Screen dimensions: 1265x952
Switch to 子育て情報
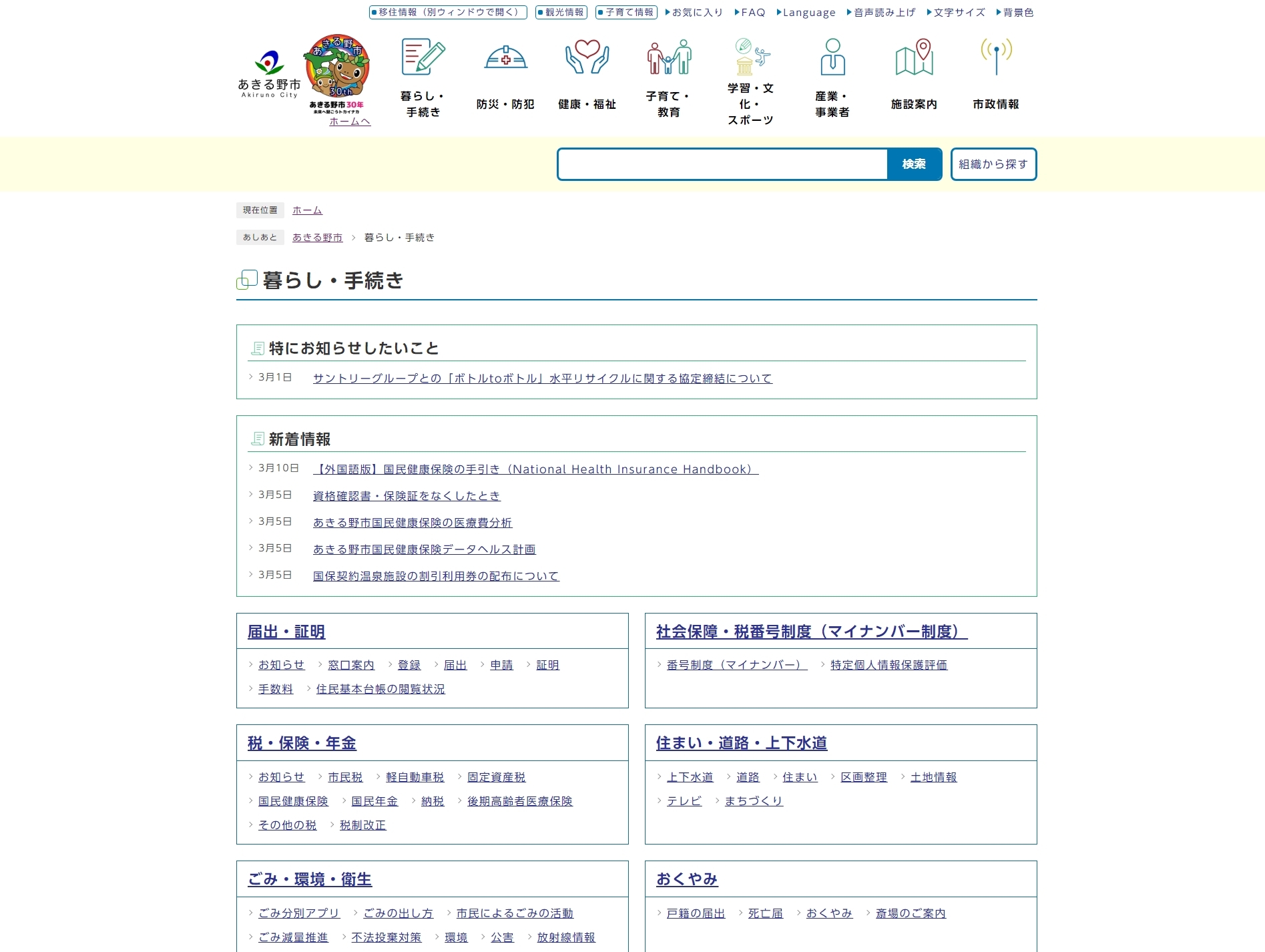pos(626,11)
